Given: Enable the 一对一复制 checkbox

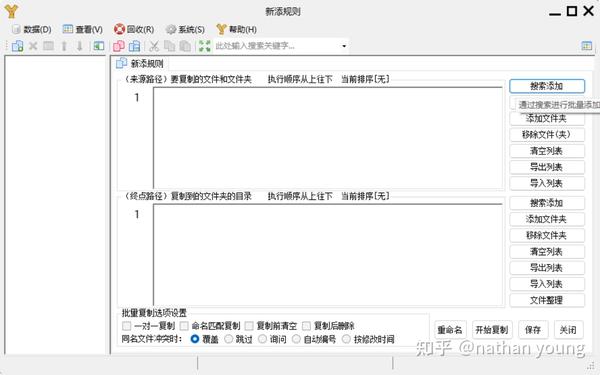Looking at the screenshot, I should pyautogui.click(x=126, y=326).
